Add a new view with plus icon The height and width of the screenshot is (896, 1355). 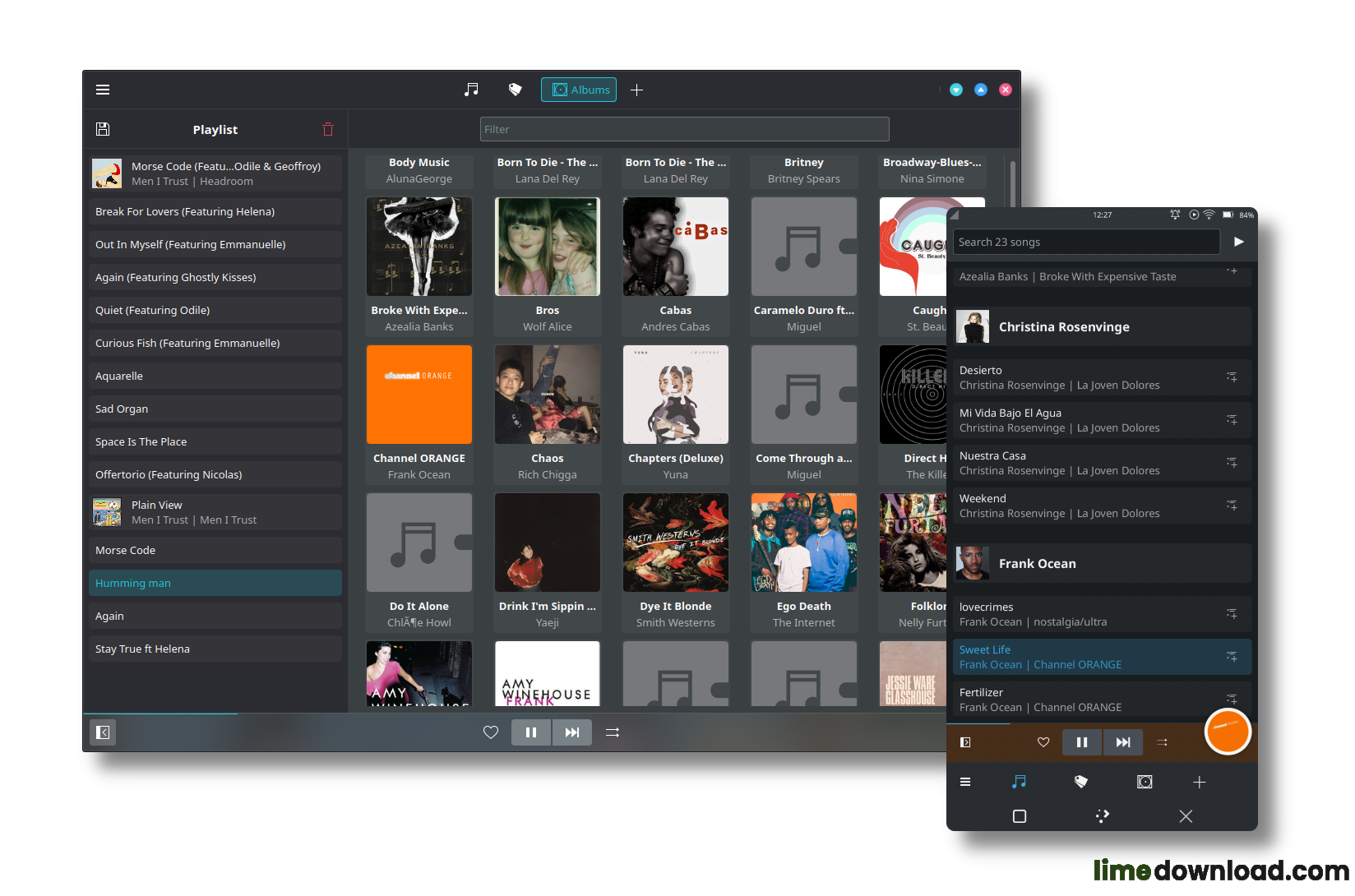pos(636,90)
